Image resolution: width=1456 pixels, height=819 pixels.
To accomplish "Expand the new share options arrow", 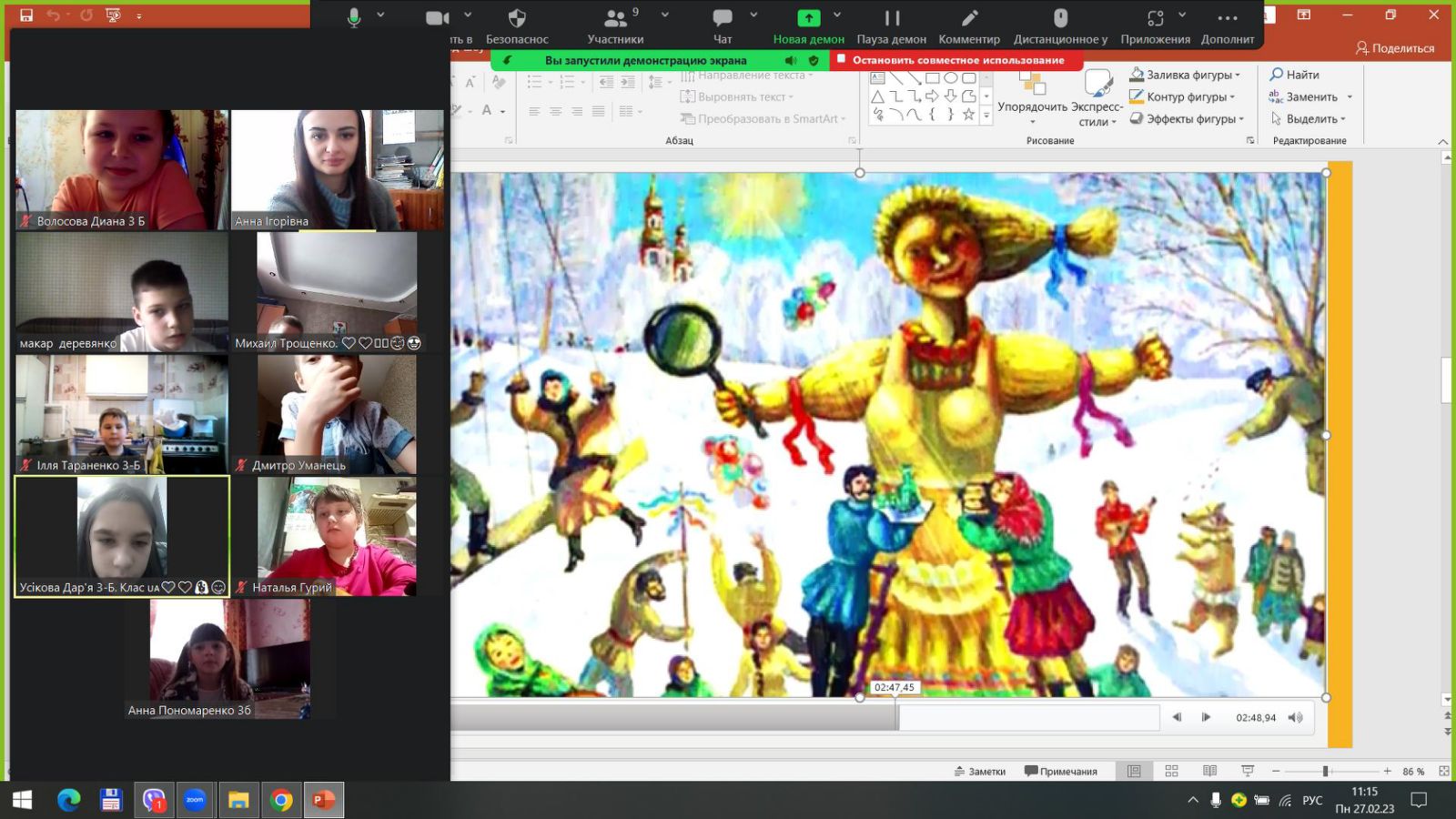I will pyautogui.click(x=837, y=15).
